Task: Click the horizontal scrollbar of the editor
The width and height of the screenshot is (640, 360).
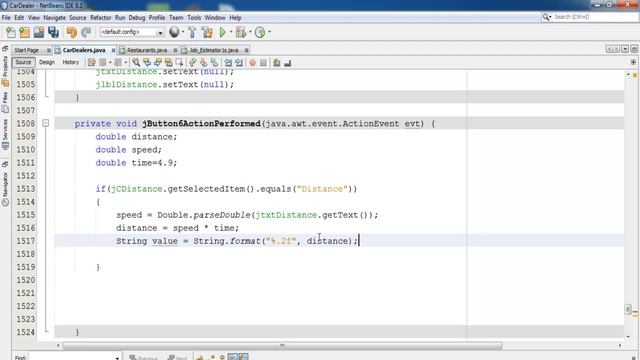Action: 282,346
